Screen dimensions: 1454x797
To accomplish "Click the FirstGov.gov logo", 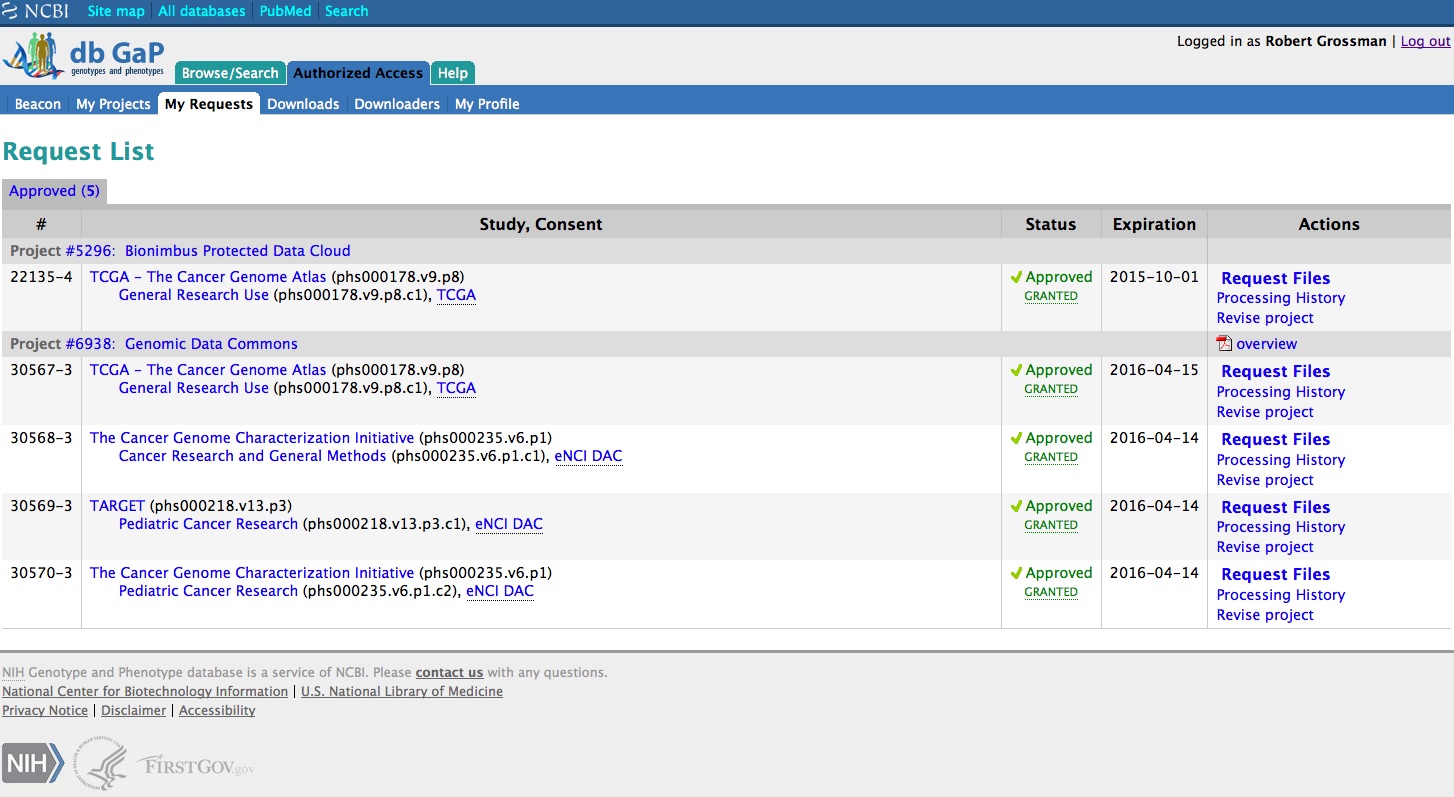I will point(196,766).
